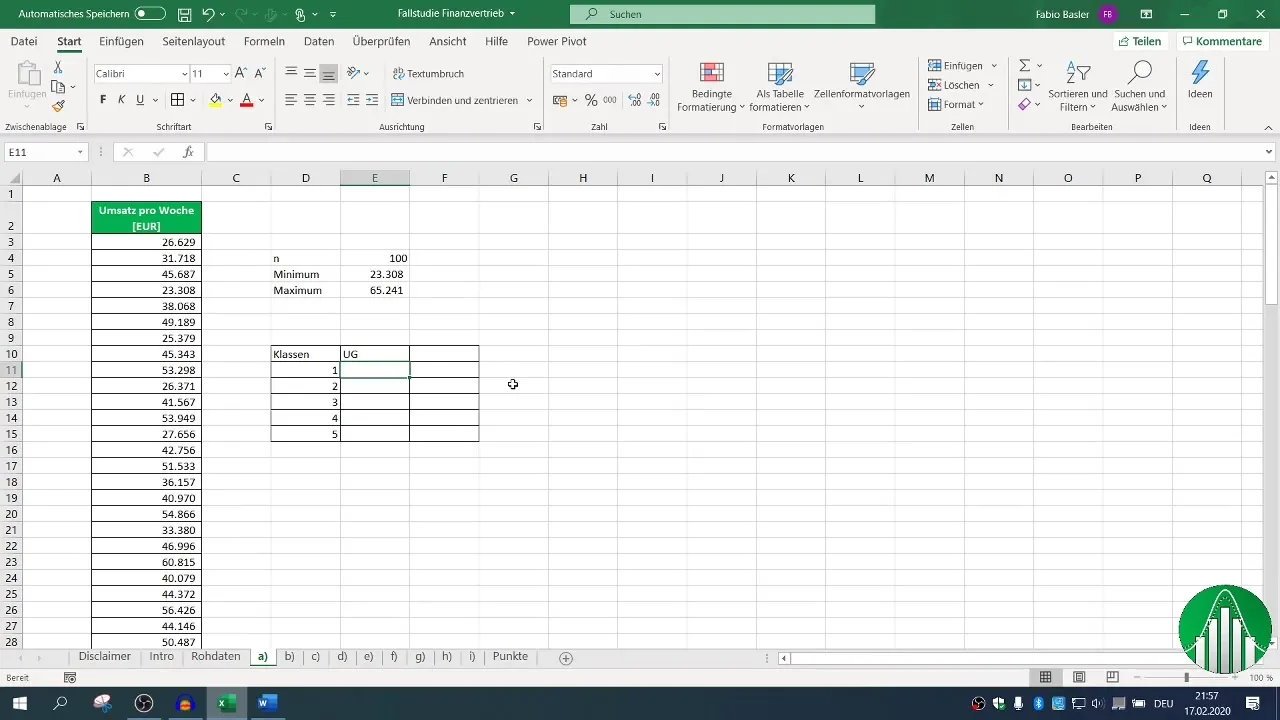Toggle italic K formatting
1280x720 pixels.
121,100
